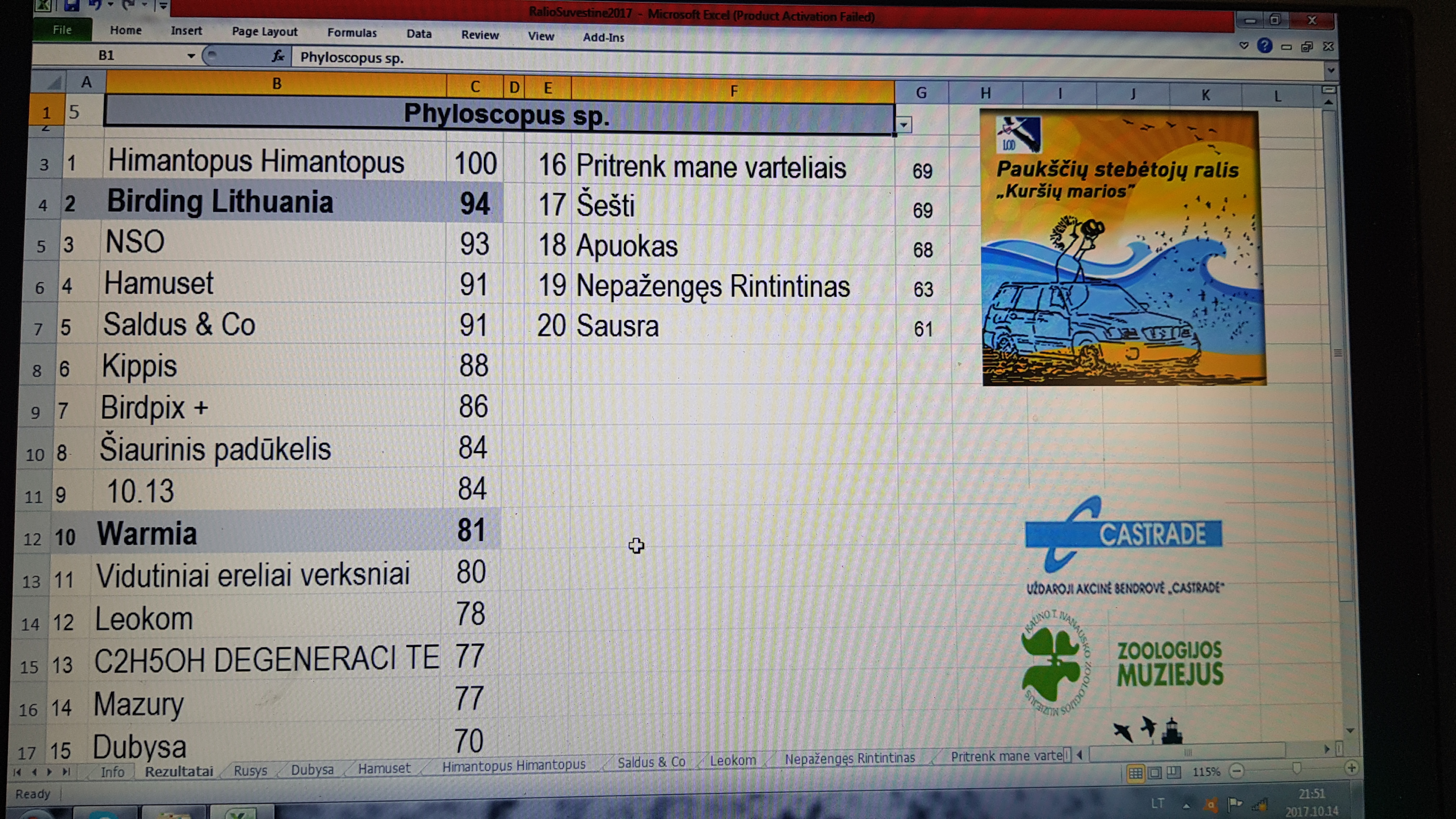Switch to Page Layout view icon
Viewport: 1456px width, 819px height.
[1155, 772]
